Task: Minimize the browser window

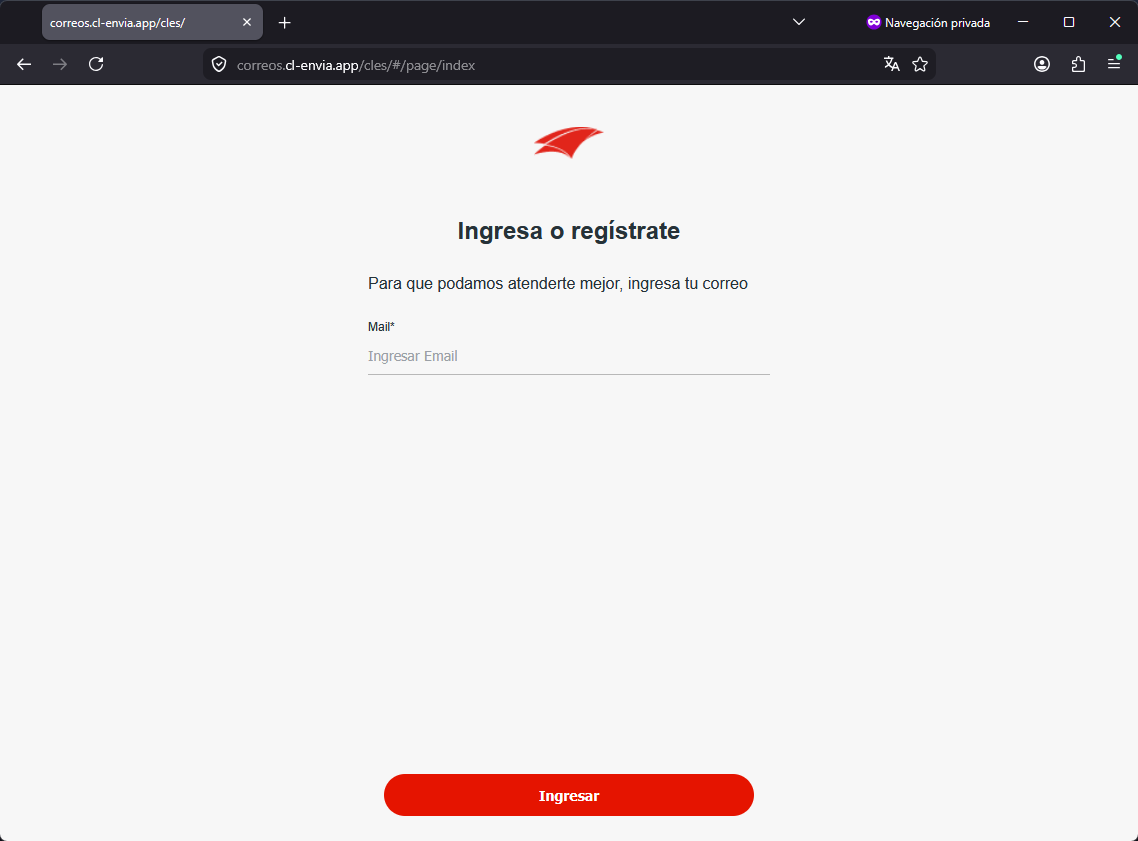Action: (x=1023, y=22)
